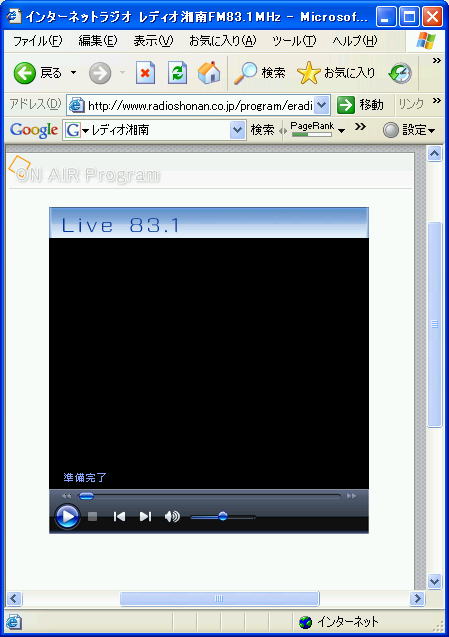The width and height of the screenshot is (449, 637).
Task: Open the History icon in the toolbar
Action: (400, 74)
